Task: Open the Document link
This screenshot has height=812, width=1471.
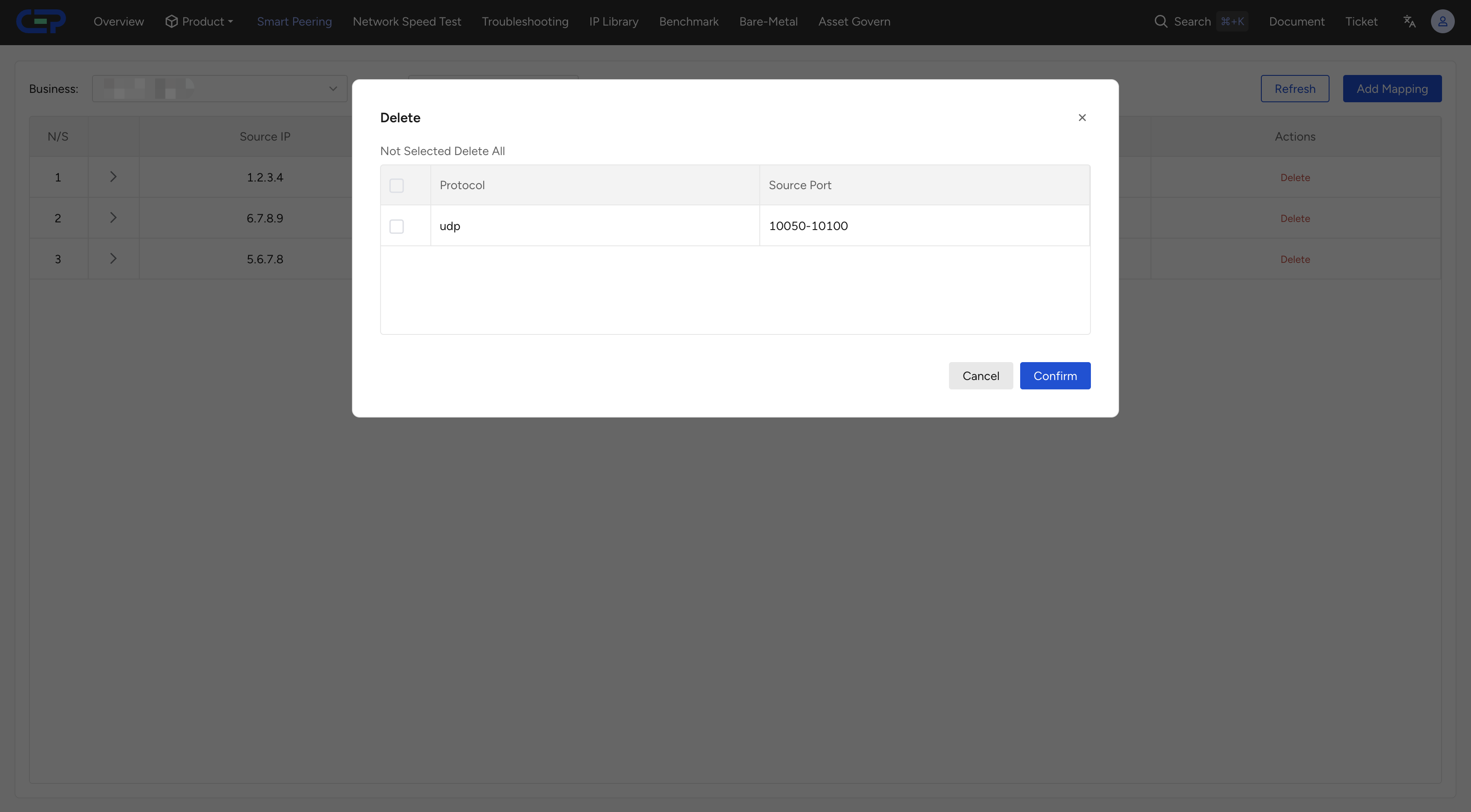Action: [x=1297, y=22]
